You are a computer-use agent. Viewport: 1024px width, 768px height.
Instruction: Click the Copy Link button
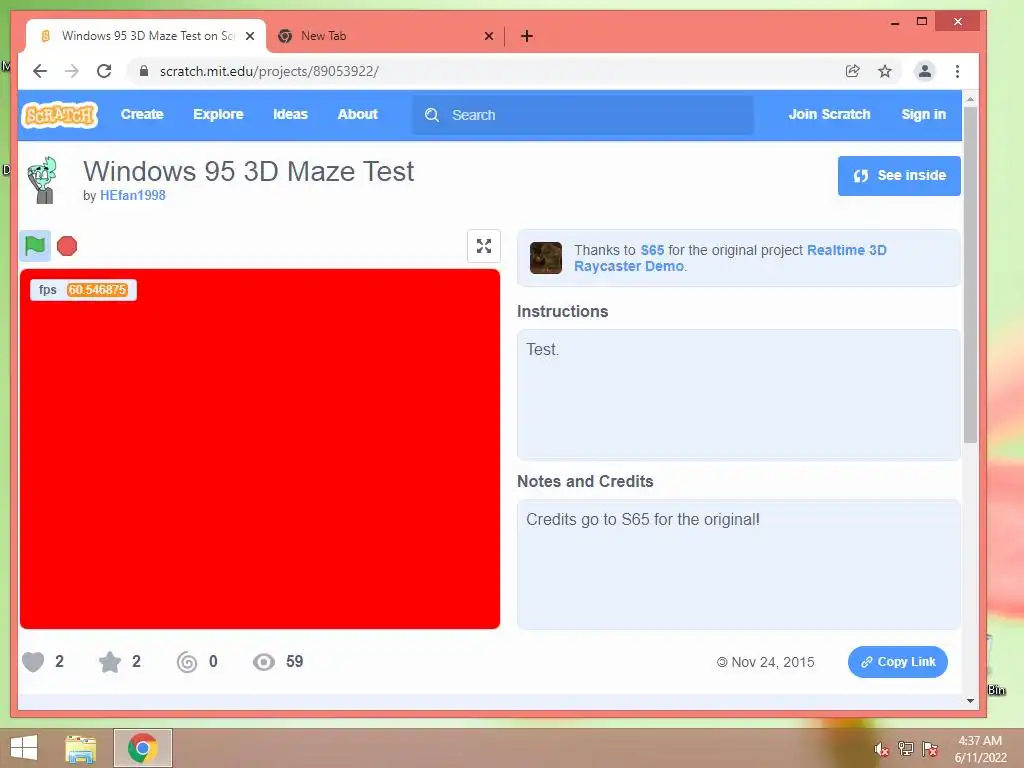tap(898, 662)
